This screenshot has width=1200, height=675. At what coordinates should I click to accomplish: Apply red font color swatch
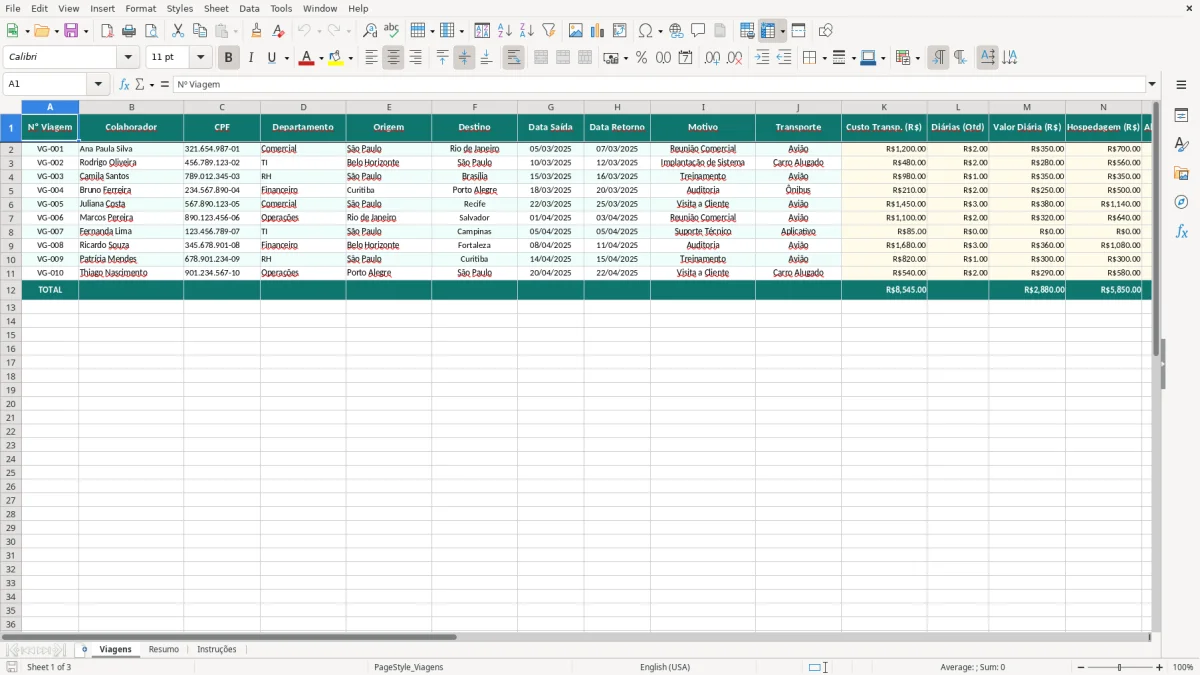coord(306,58)
